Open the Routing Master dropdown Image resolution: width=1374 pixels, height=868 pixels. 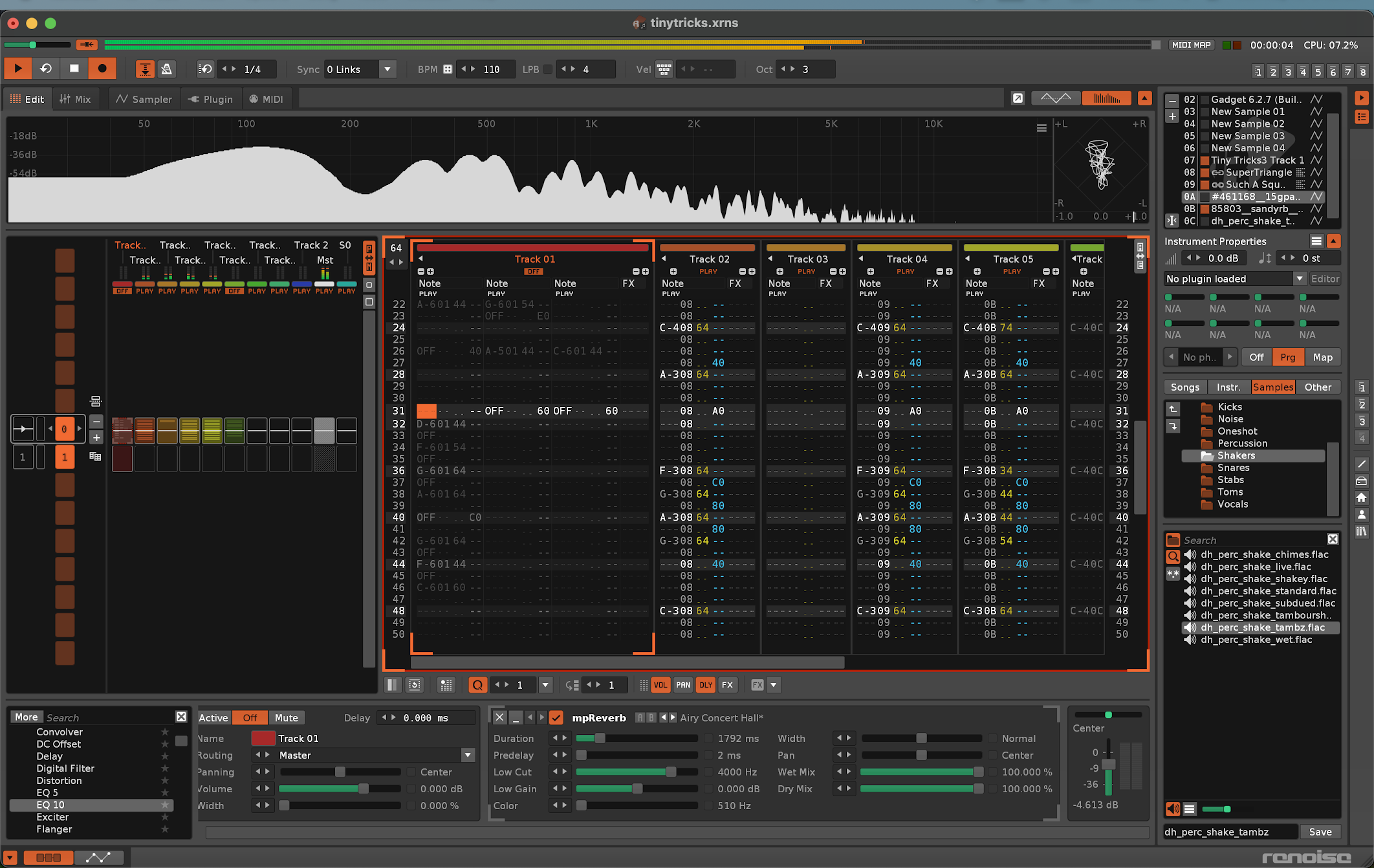(x=468, y=755)
